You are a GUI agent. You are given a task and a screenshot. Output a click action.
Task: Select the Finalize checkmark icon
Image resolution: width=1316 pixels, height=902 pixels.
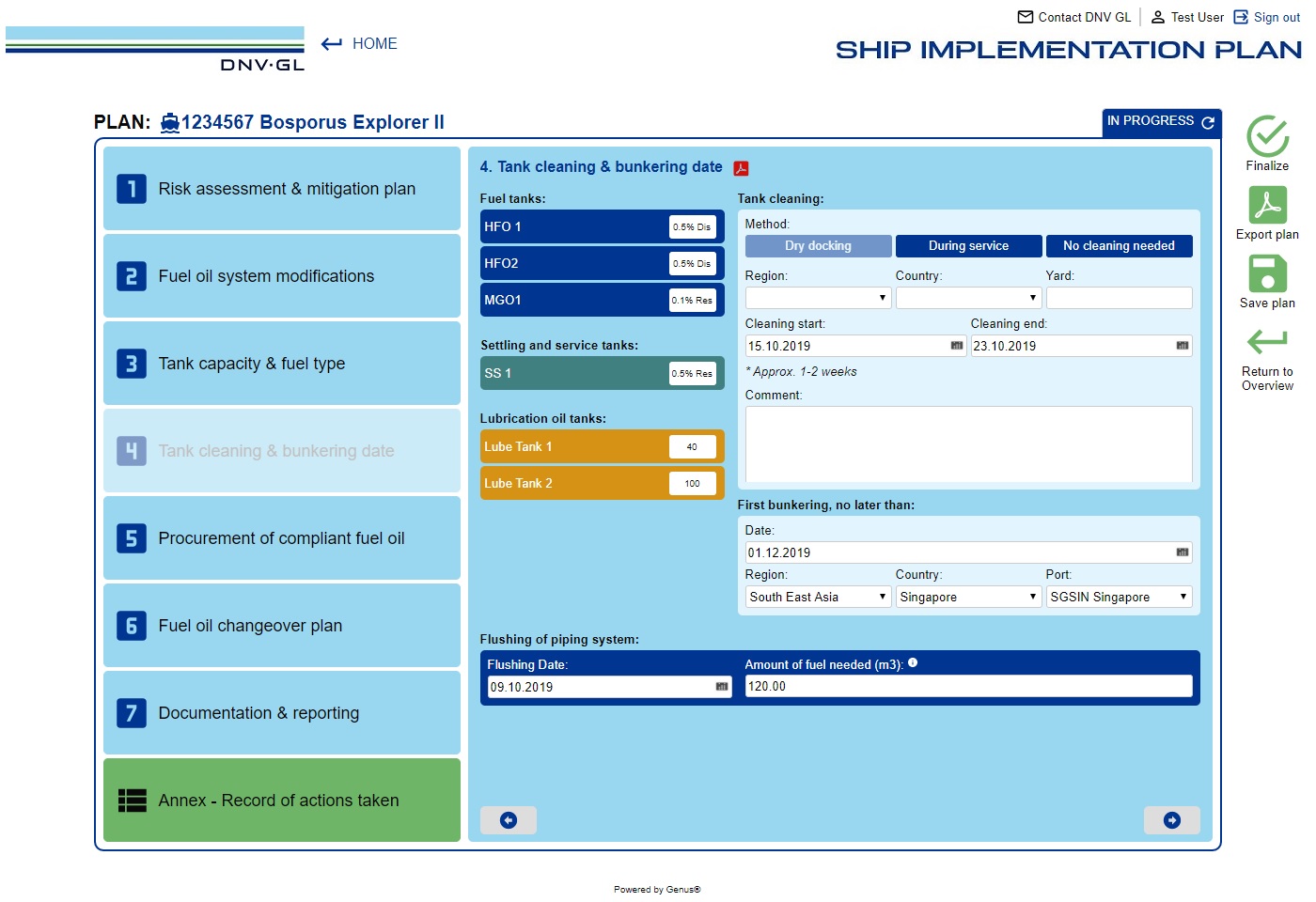1267,138
